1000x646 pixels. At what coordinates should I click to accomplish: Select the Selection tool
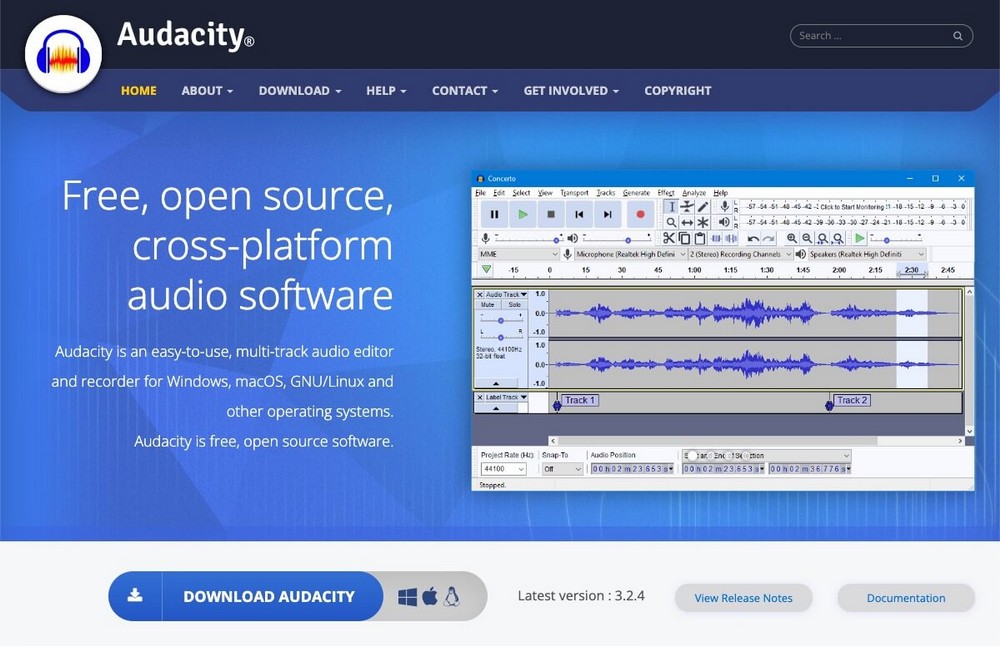pos(671,206)
